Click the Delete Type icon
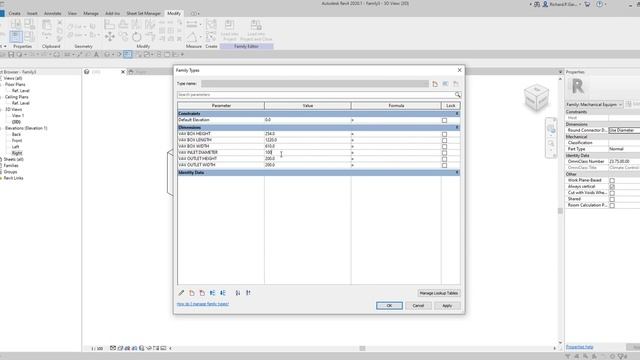The height and width of the screenshot is (360, 640). point(456,84)
